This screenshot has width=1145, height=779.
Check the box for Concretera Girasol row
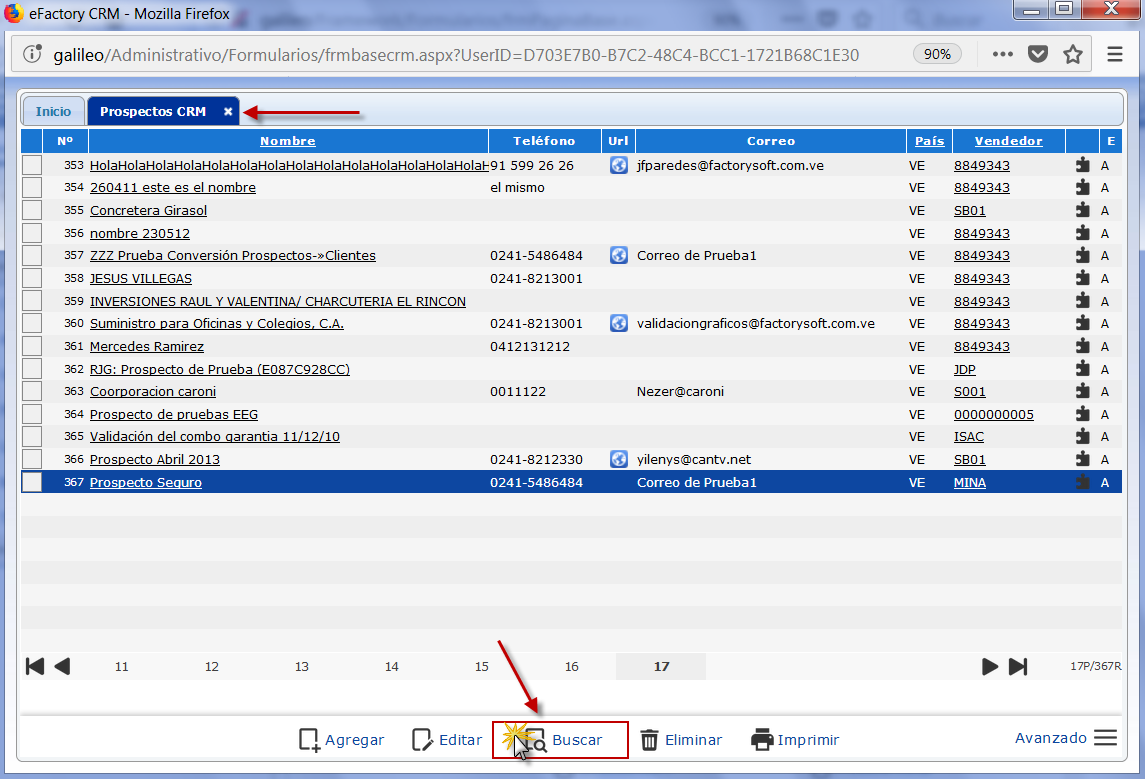pos(32,210)
